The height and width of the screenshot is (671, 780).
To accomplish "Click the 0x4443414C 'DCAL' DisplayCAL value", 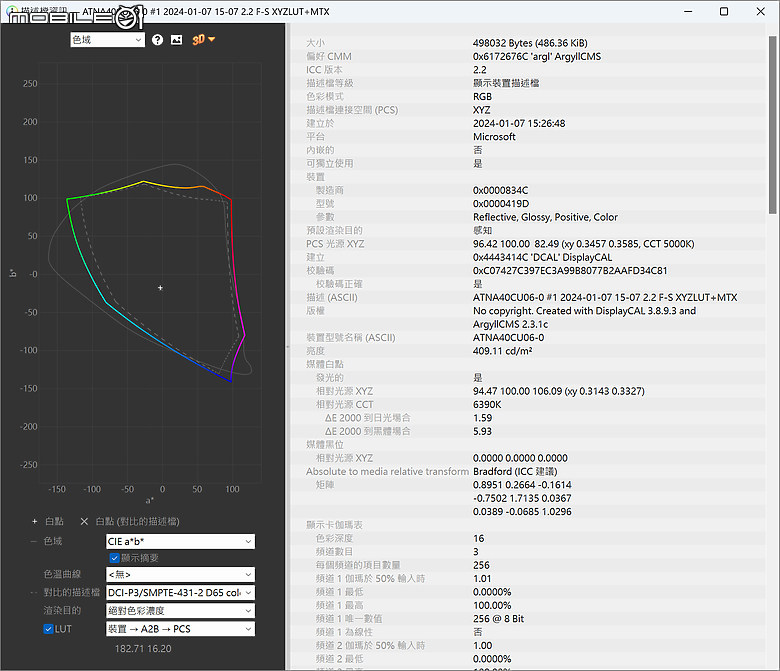I will point(542,257).
